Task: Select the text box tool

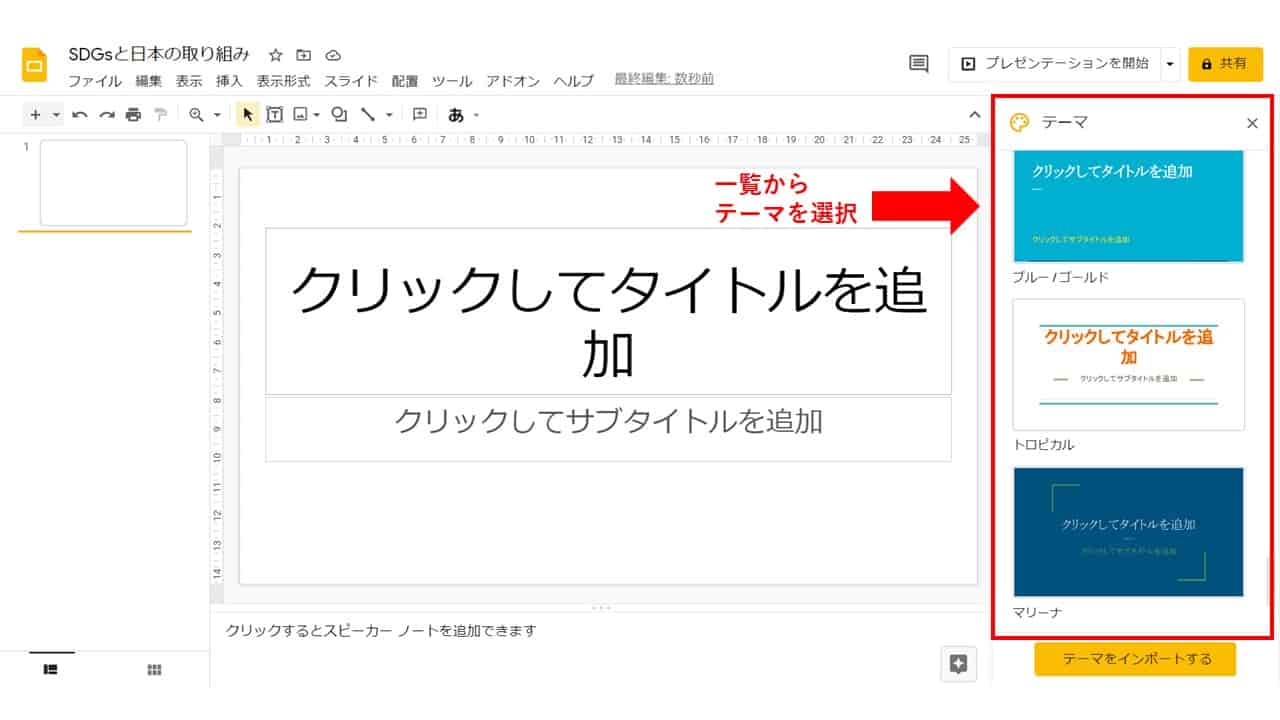Action: pos(274,115)
